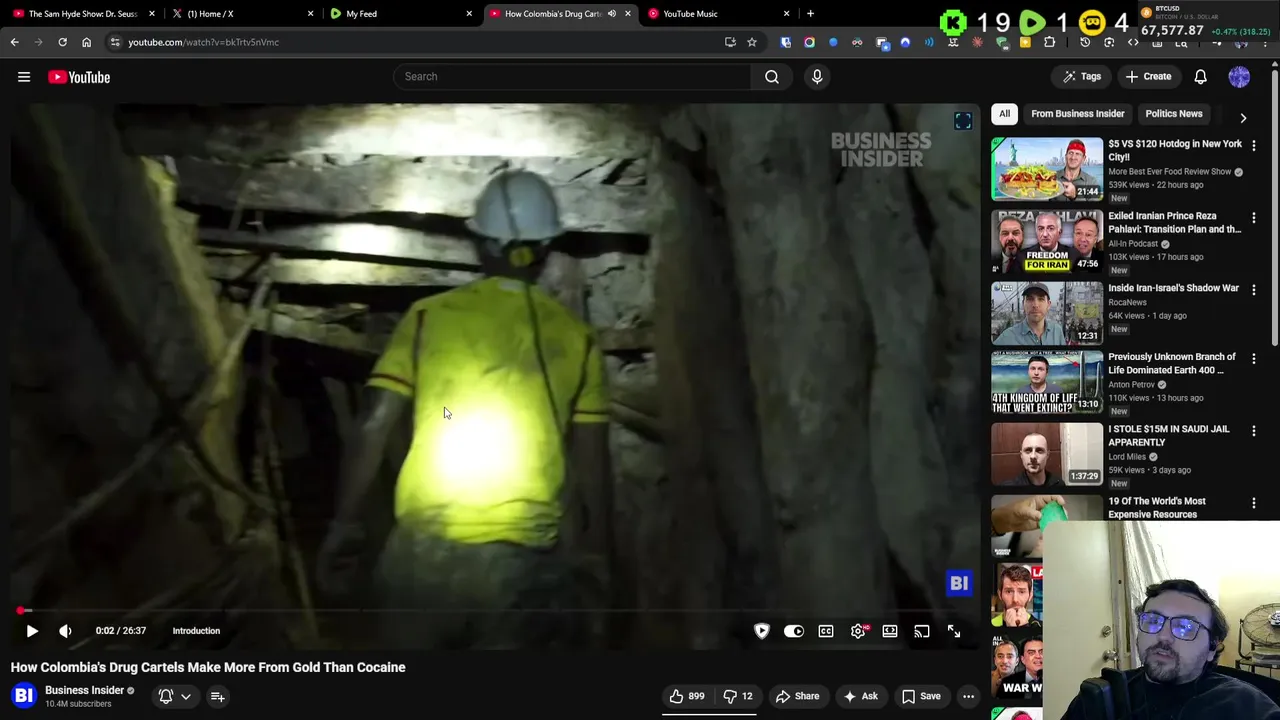Save video to playlist
This screenshot has width=1280, height=720.
[x=921, y=696]
